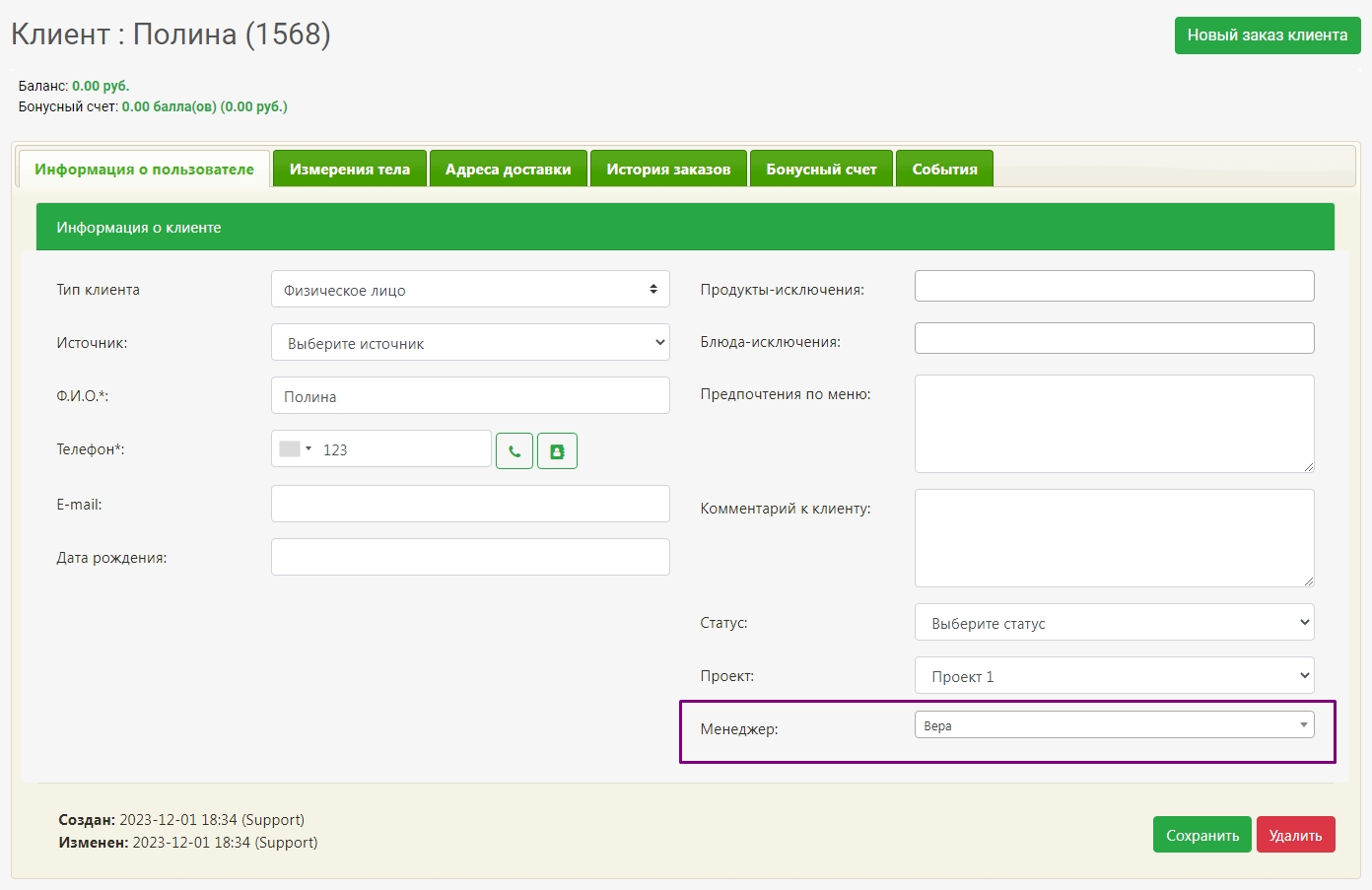Open the События tab
This screenshot has width=1372, height=890.
tap(944, 170)
